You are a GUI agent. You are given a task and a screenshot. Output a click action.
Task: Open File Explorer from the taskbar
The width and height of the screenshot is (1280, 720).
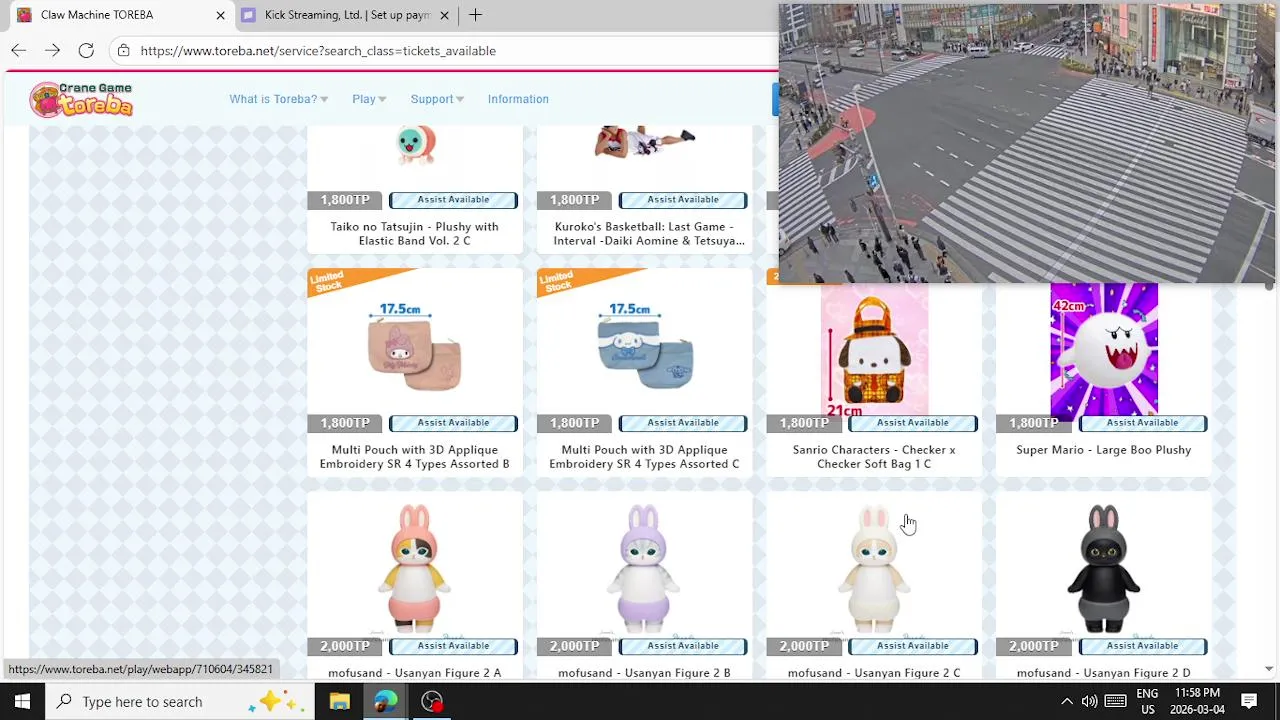tap(339, 701)
